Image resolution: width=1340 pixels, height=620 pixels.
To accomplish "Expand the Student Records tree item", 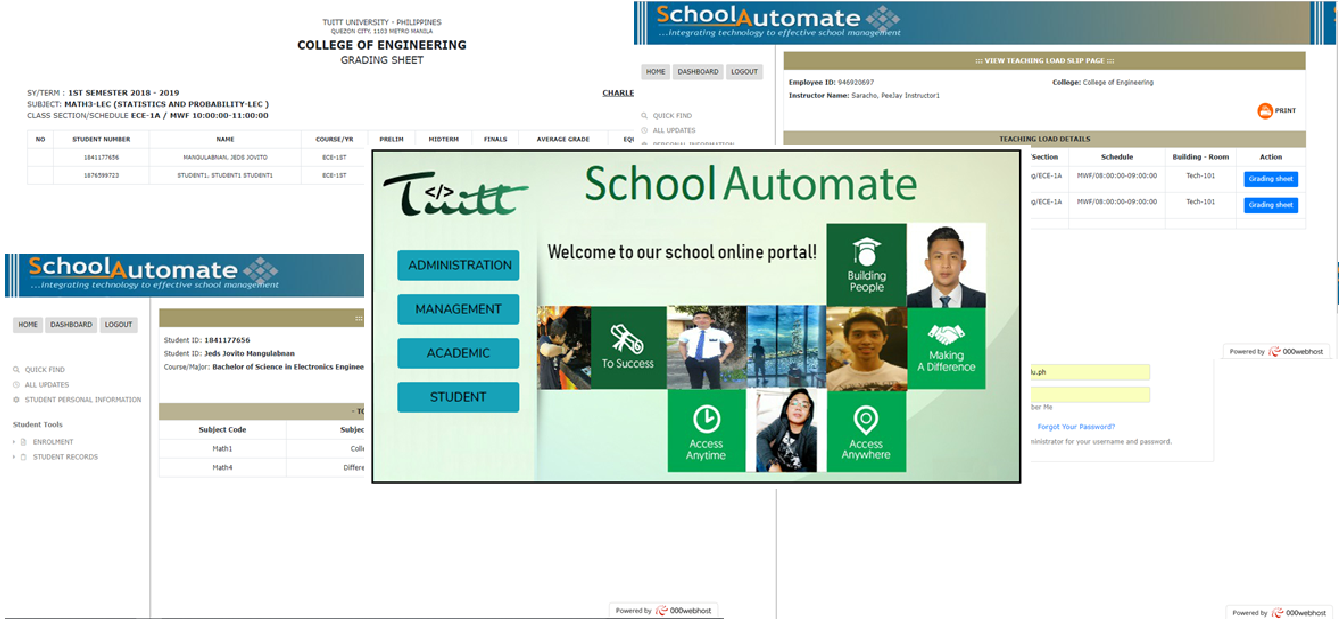I will [x=58, y=457].
